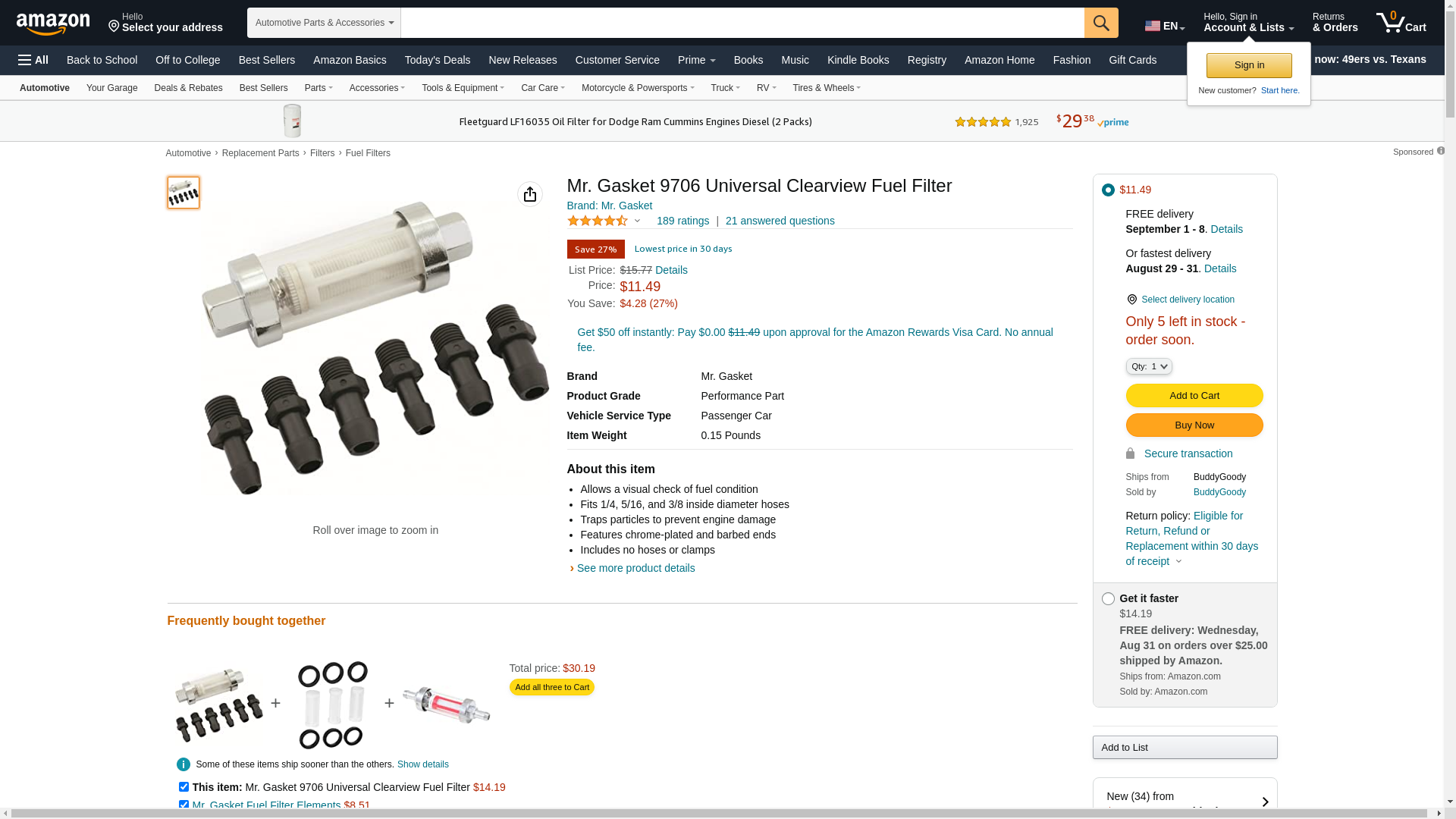Uncheck This item Mr. Gasket 9706 checkbox

tap(184, 787)
